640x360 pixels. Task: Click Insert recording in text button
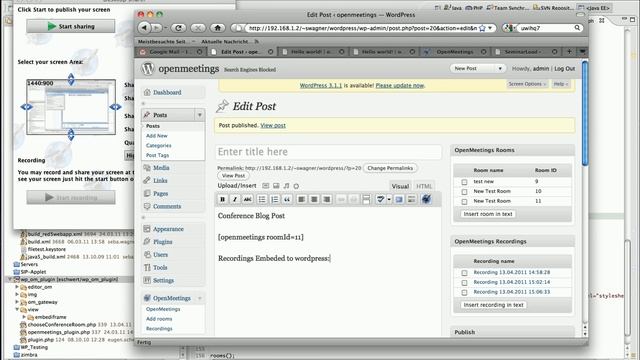[493, 305]
